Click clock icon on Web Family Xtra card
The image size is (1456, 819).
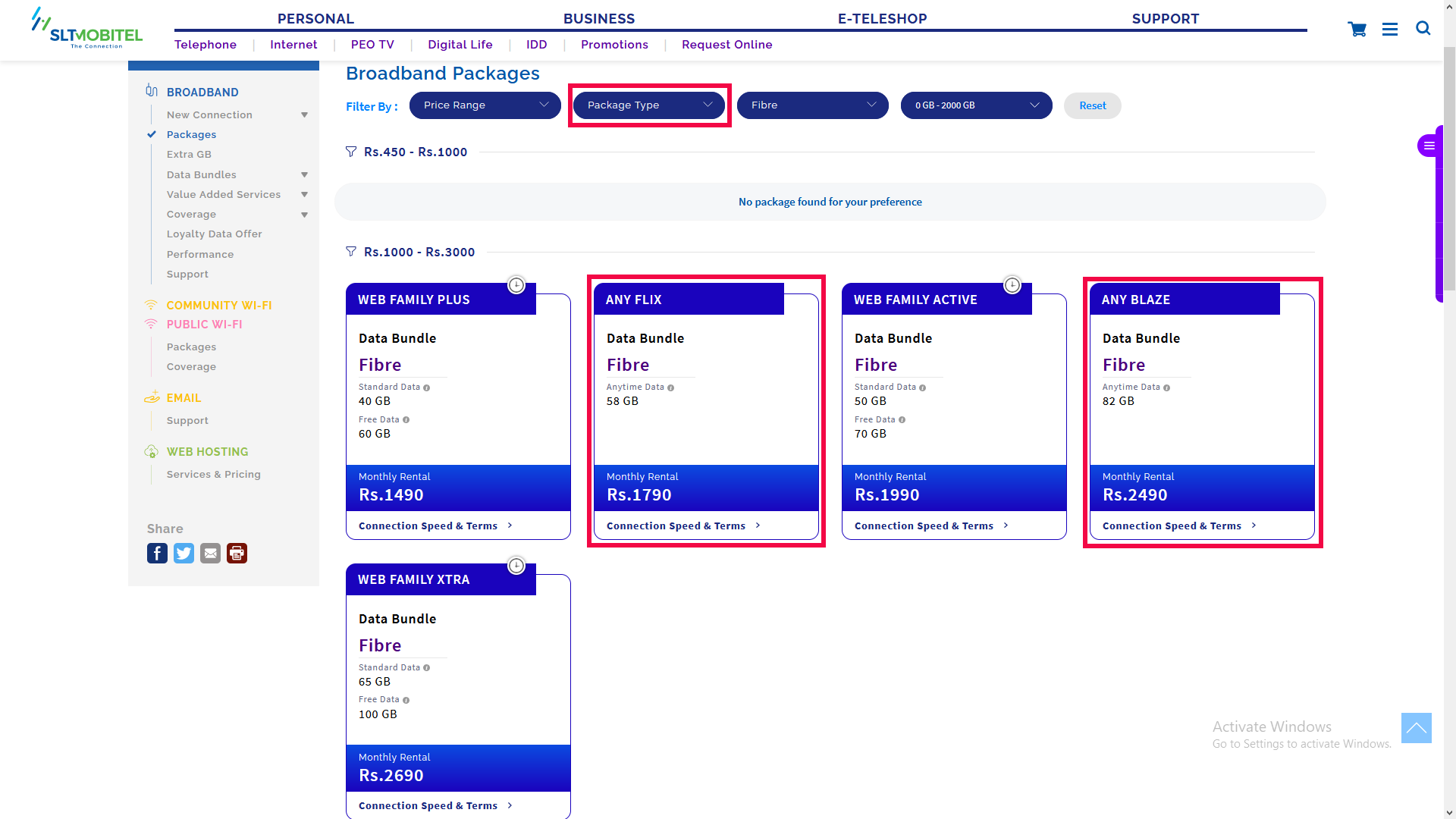[x=516, y=566]
